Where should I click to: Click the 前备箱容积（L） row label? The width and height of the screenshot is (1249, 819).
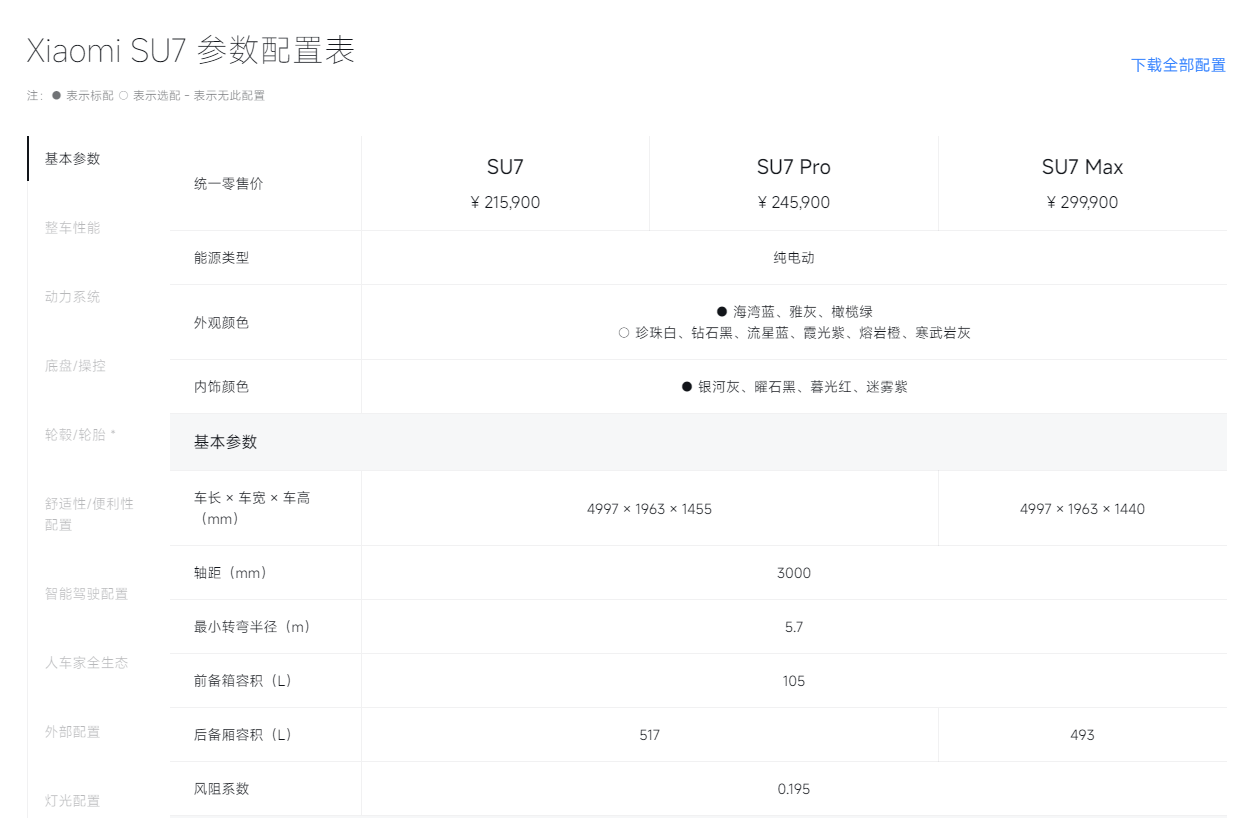243,681
